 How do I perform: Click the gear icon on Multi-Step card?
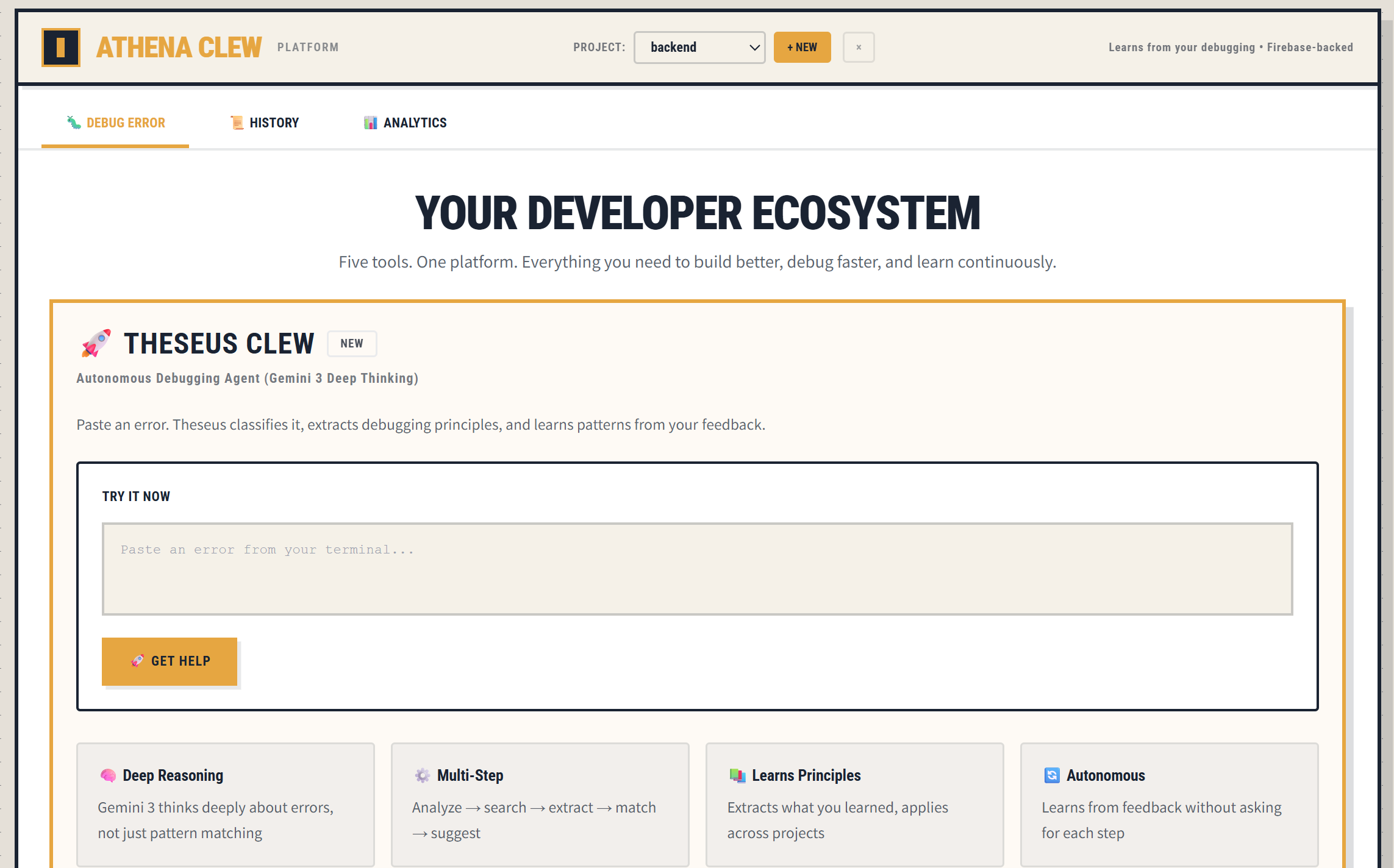coord(422,775)
